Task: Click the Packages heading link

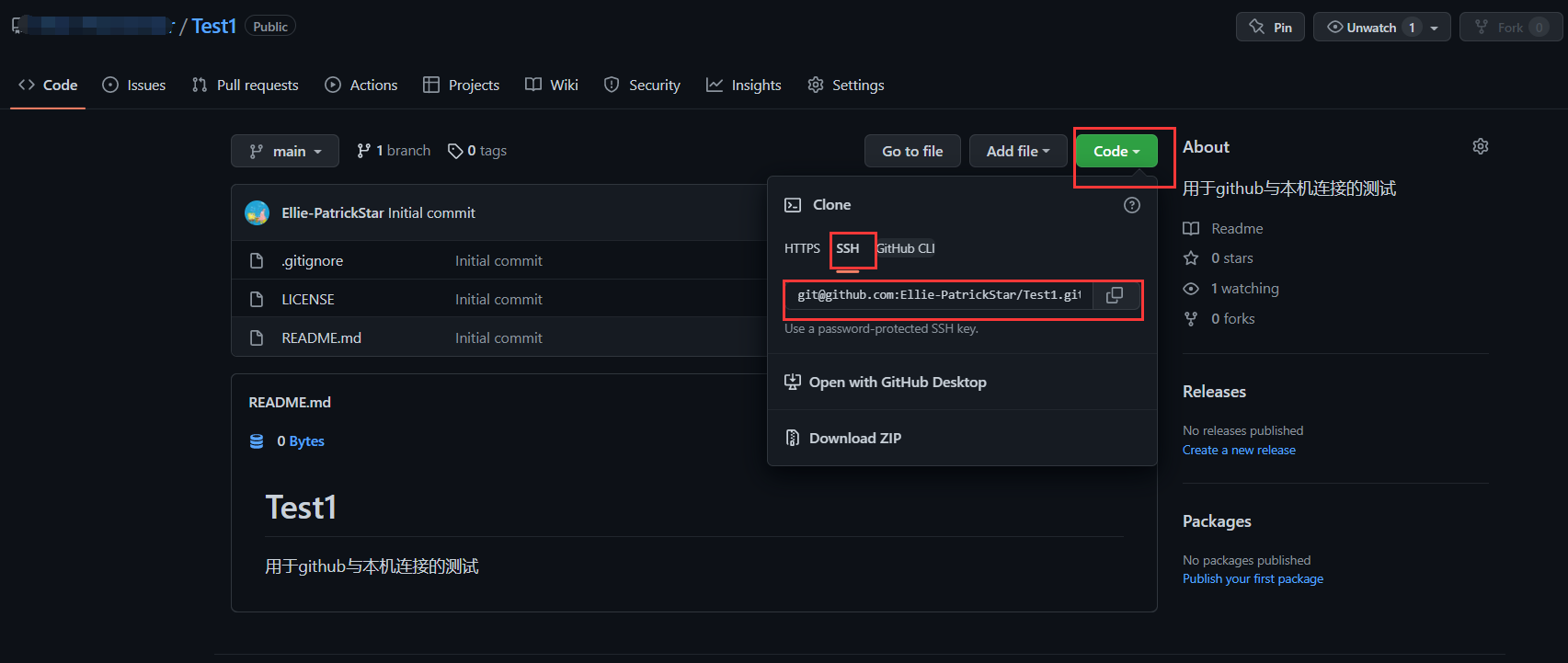Action: pyautogui.click(x=1217, y=521)
